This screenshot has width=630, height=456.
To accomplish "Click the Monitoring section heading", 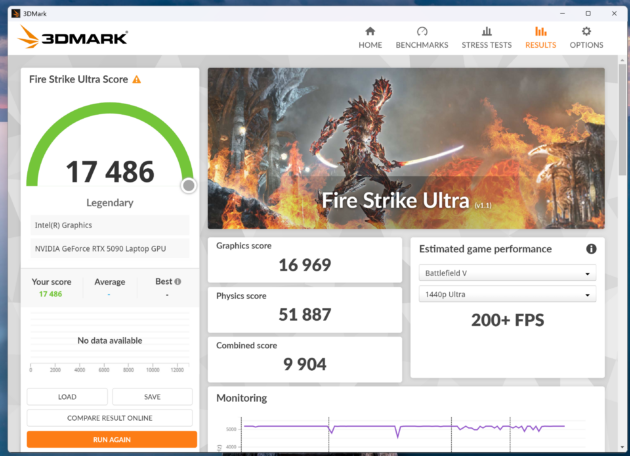I will click(241, 398).
